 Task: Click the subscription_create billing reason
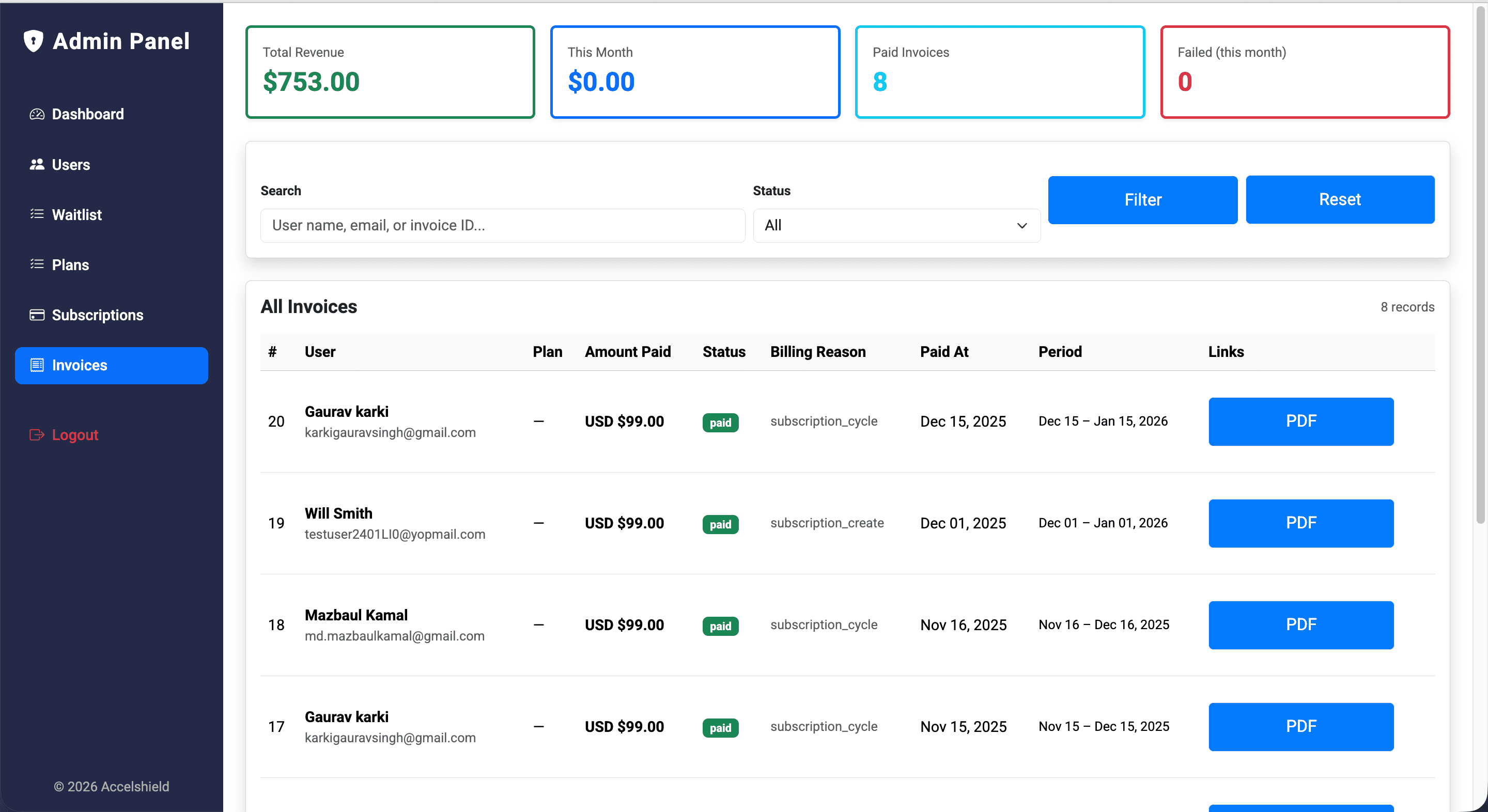[827, 523]
